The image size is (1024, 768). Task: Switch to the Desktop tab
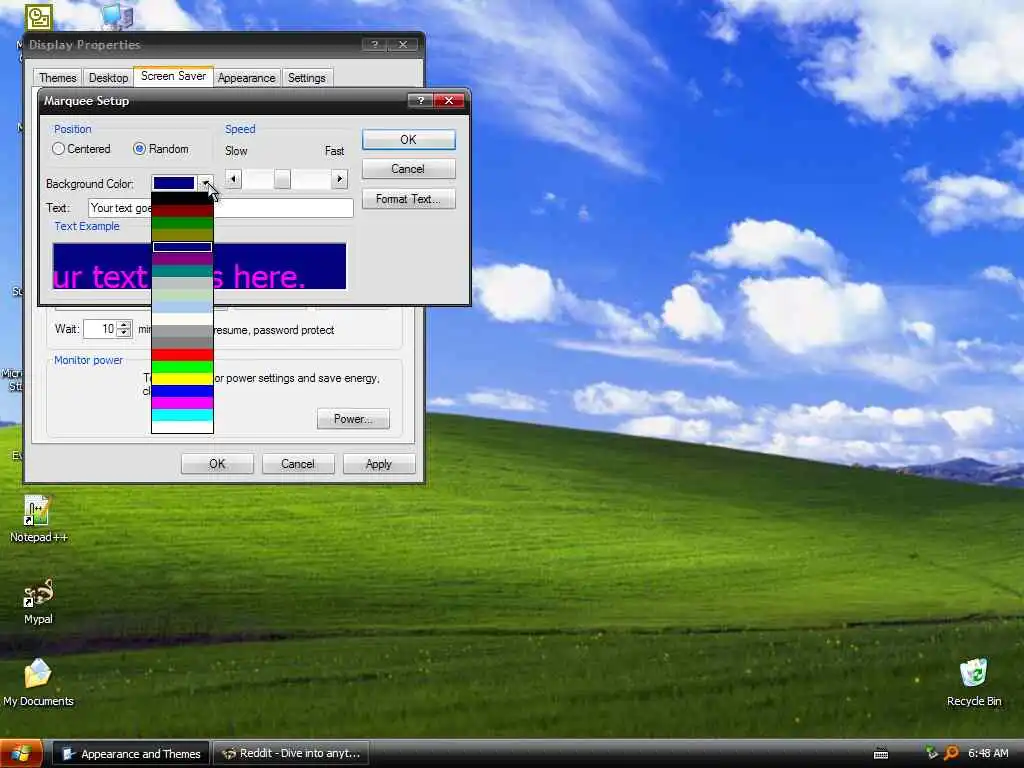[x=108, y=78]
